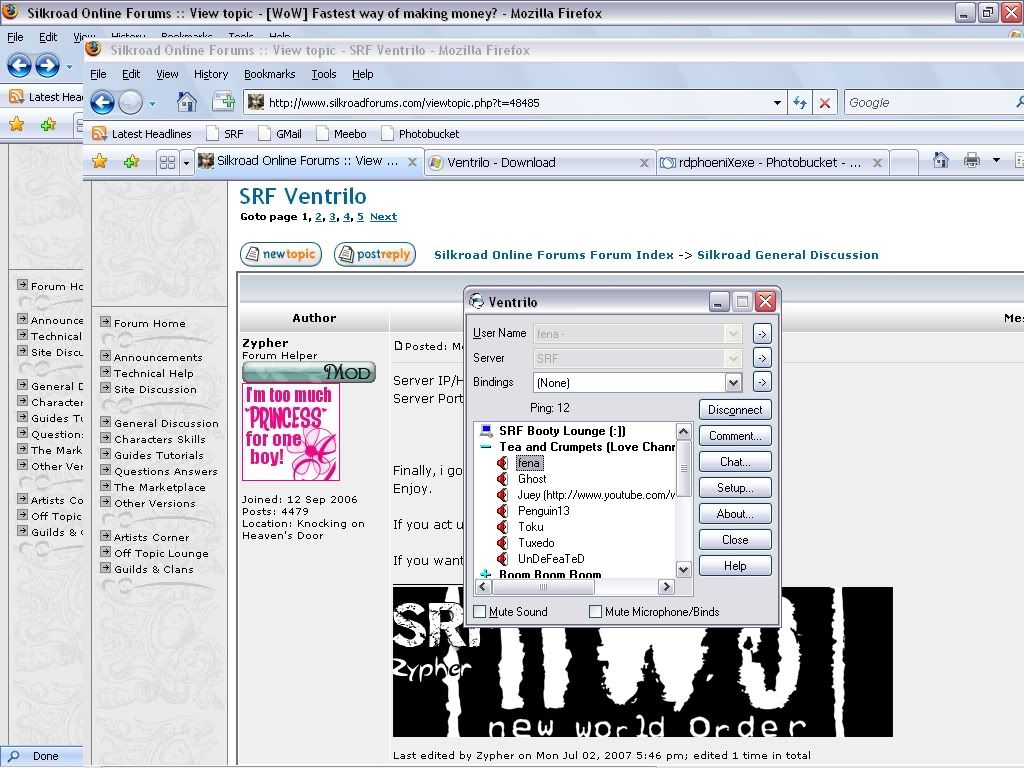Image resolution: width=1024 pixels, height=768 pixels.
Task: Click the red Stop X beside the URL bar
Action: tap(825, 103)
